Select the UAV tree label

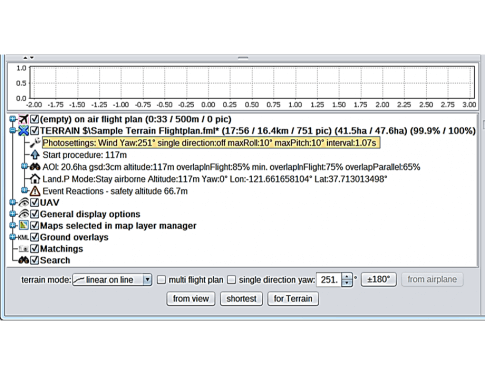(x=50, y=203)
